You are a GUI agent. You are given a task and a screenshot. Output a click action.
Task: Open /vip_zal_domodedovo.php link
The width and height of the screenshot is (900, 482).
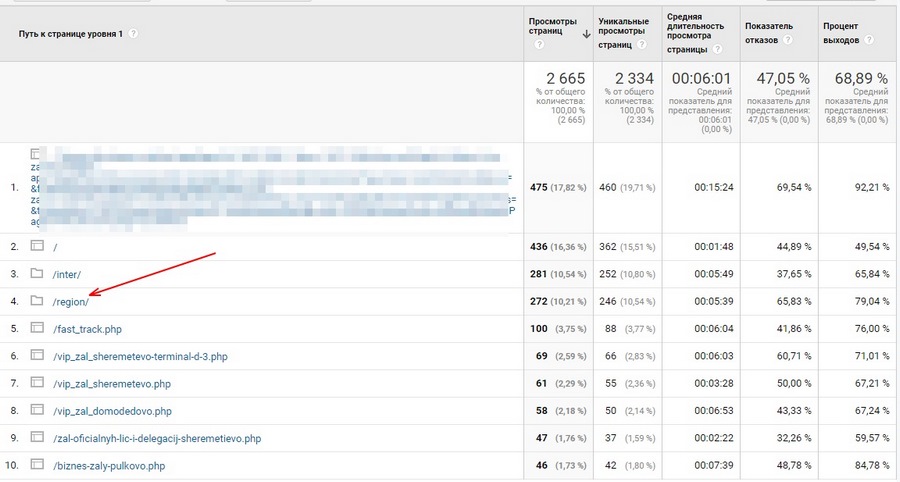click(112, 411)
